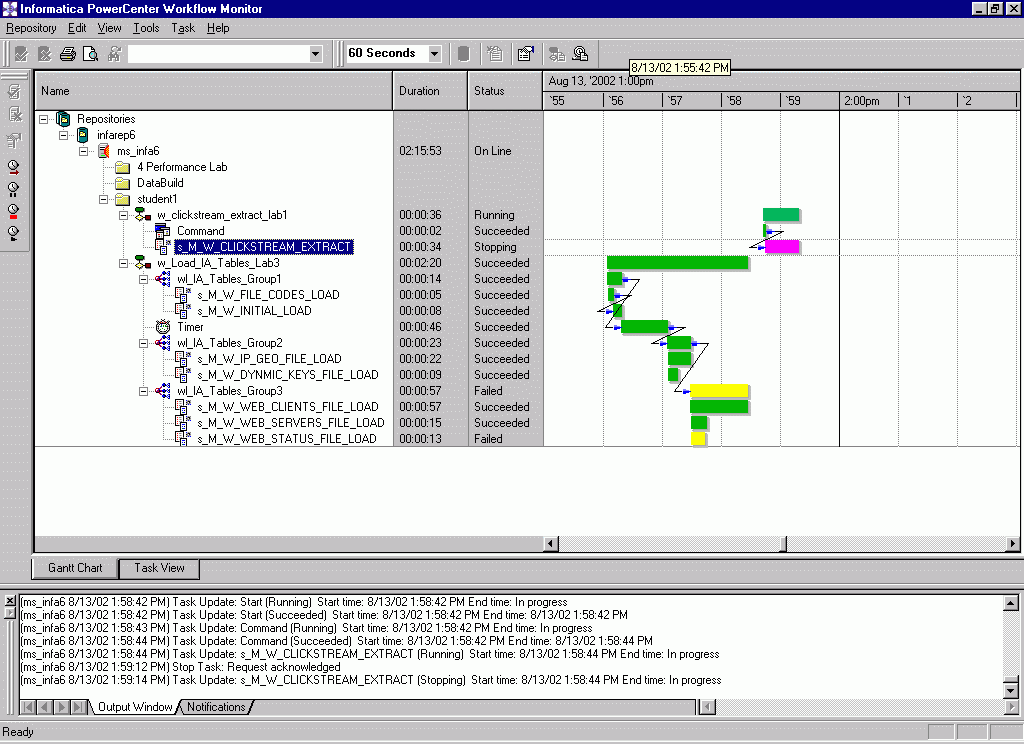Close the output window pane with X
This screenshot has height=744, width=1024.
(10, 601)
